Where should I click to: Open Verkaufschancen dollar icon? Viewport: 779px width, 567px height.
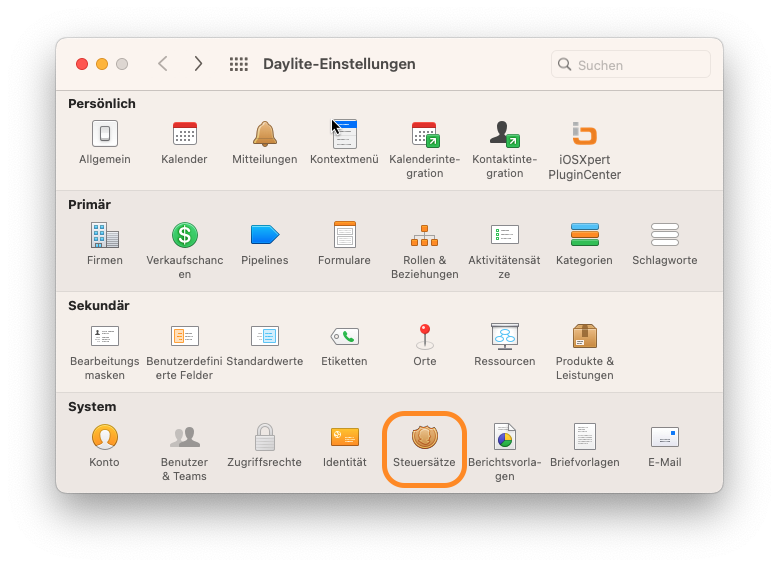184,235
